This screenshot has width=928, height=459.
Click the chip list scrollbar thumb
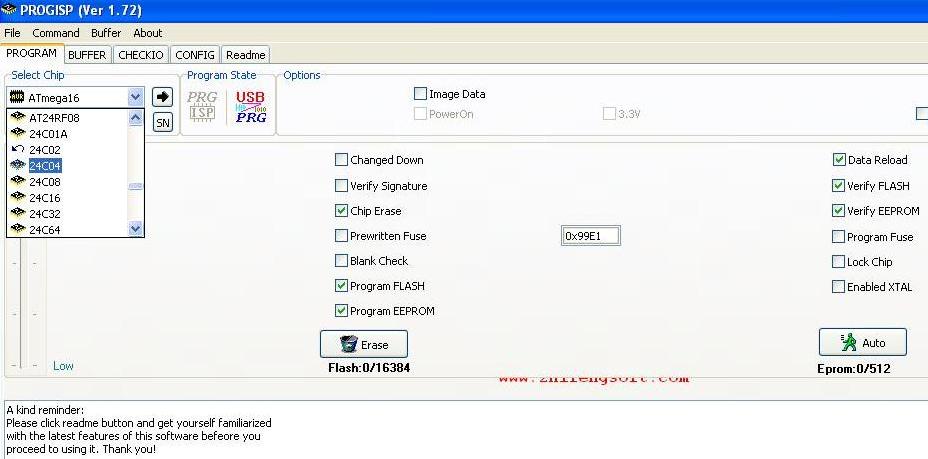[136, 186]
